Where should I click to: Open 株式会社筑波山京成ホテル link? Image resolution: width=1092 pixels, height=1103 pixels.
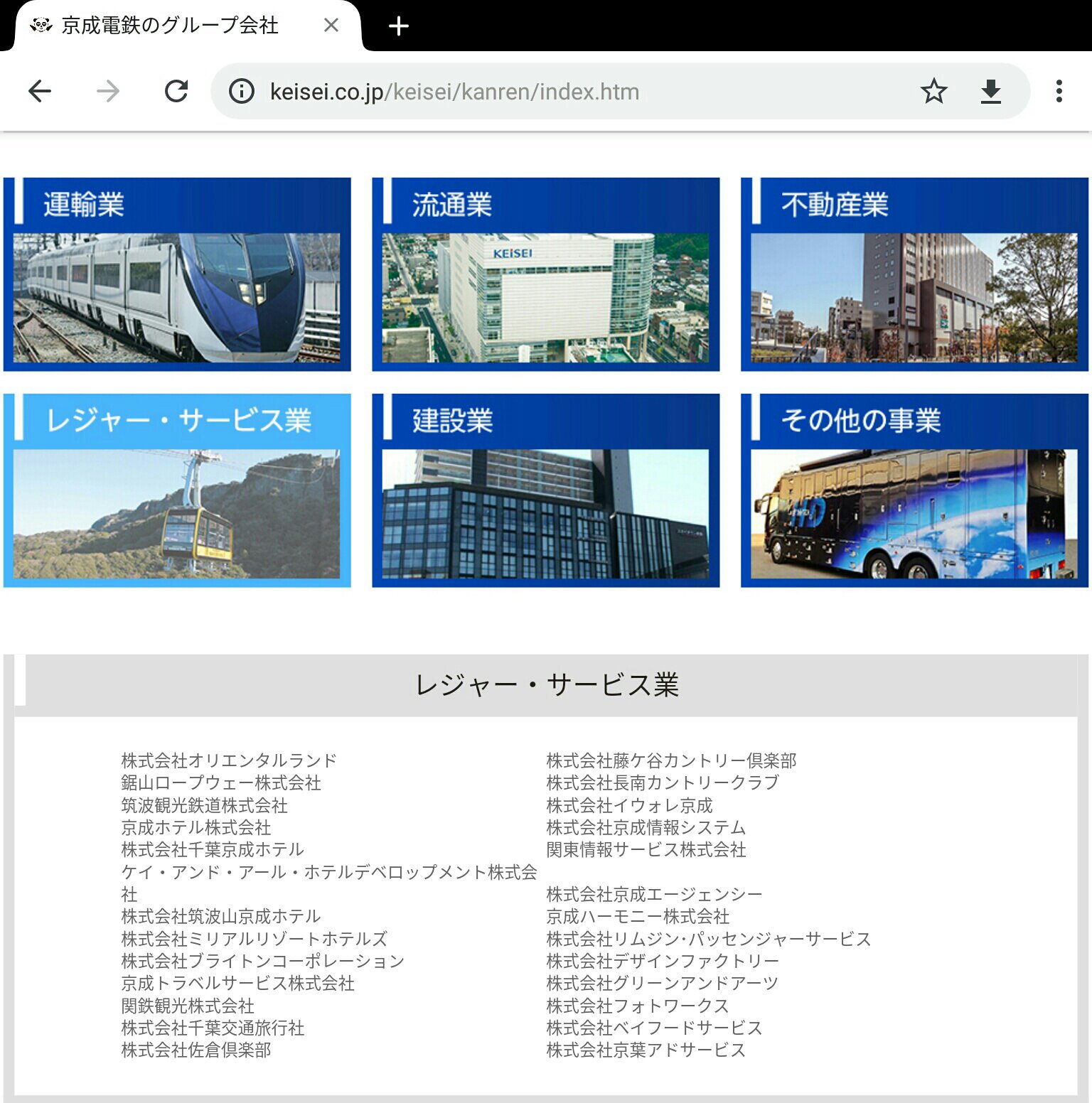click(x=221, y=916)
